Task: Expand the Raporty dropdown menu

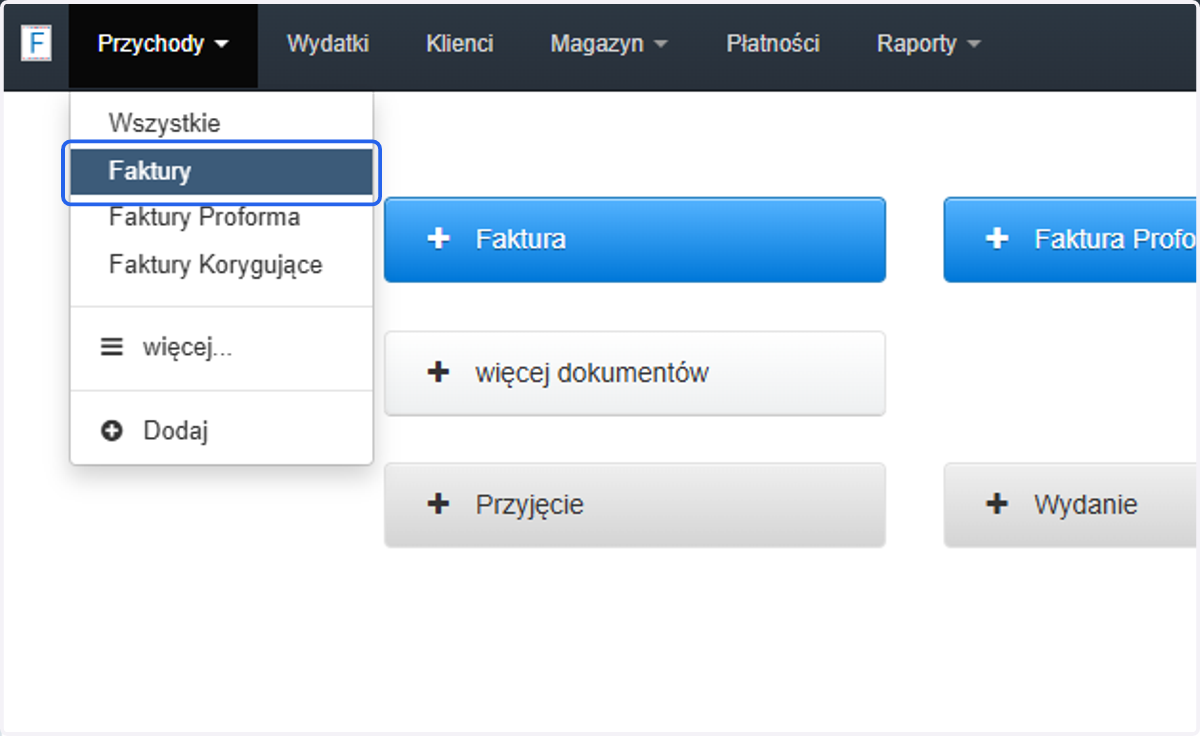Action: pyautogui.click(x=928, y=45)
